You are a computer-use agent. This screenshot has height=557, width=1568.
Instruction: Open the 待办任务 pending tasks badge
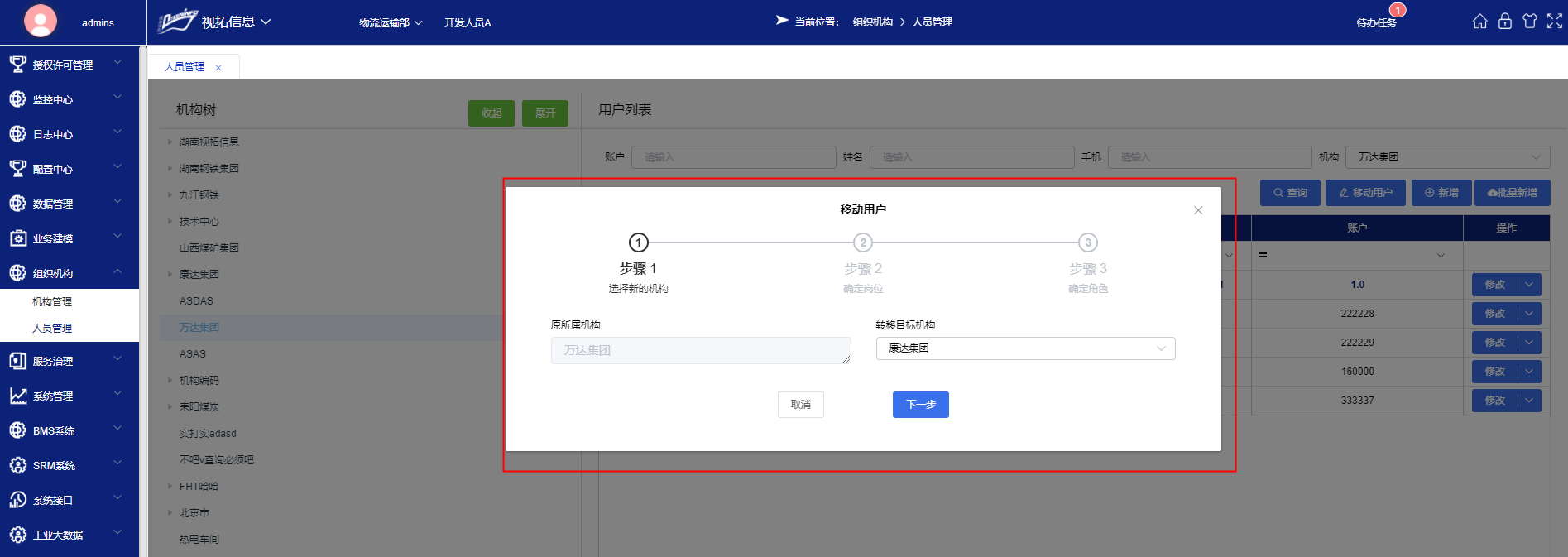coord(1376,22)
